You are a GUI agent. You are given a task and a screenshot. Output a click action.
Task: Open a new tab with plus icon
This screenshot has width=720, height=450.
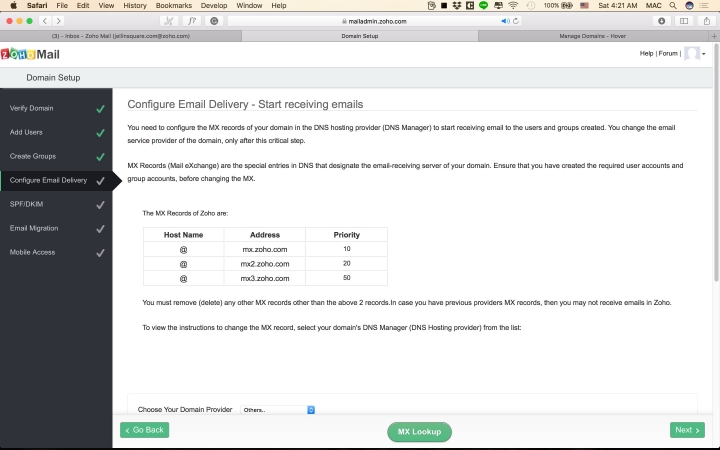click(x=714, y=36)
